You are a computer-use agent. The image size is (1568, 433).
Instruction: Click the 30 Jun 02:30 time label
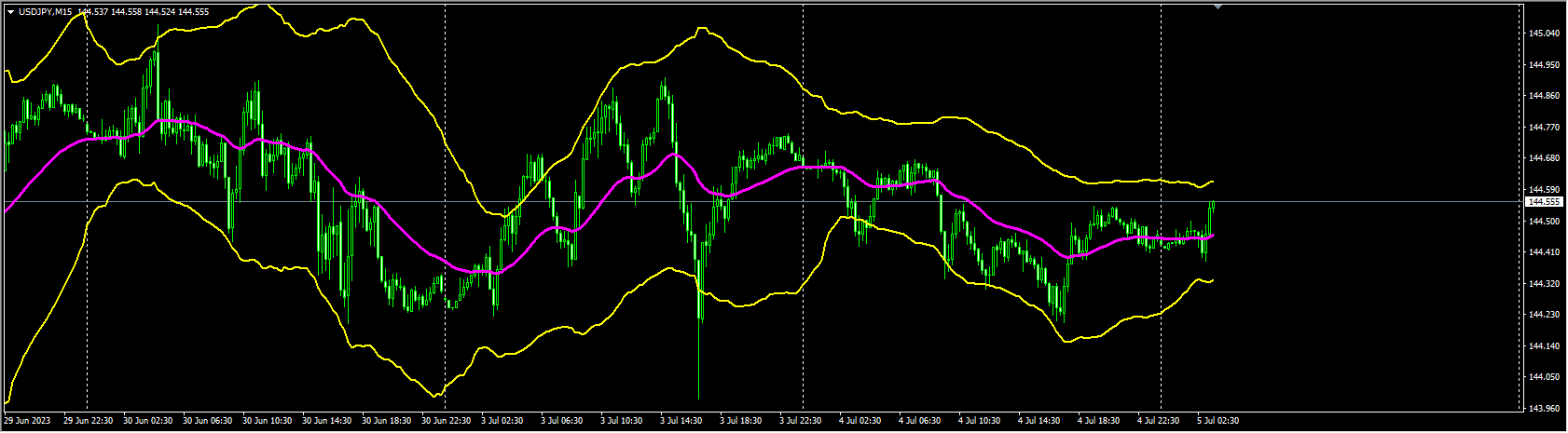(149, 421)
